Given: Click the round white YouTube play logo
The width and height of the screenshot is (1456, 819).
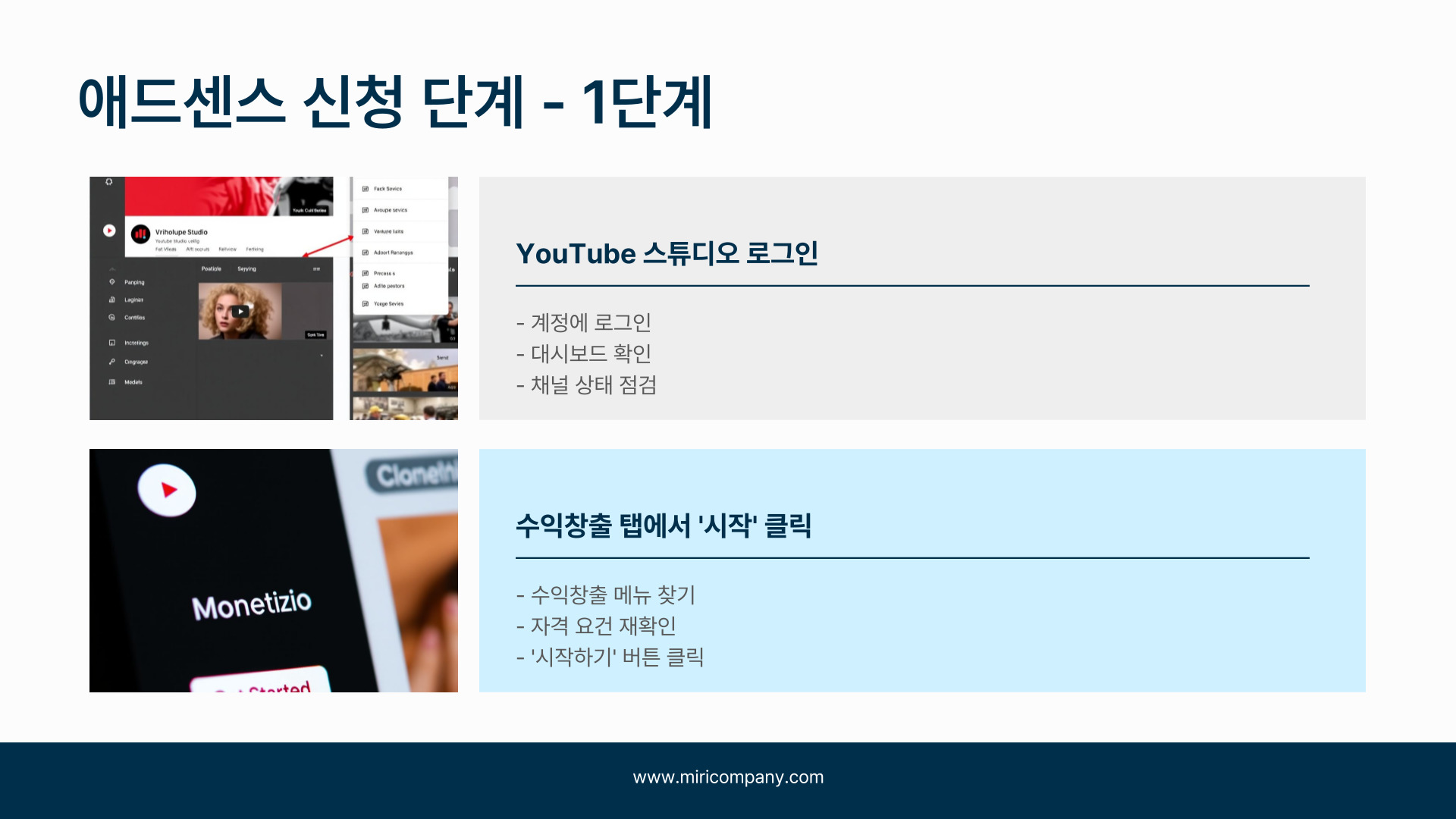Looking at the screenshot, I should pos(109,231).
